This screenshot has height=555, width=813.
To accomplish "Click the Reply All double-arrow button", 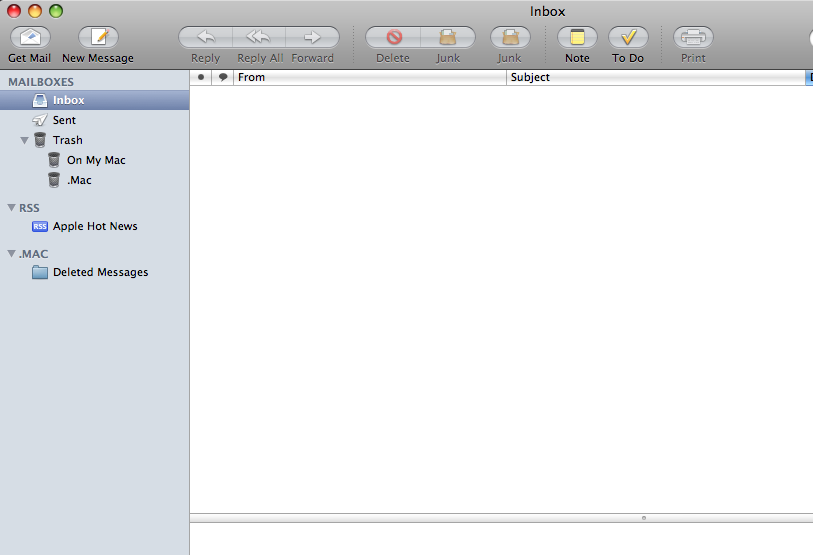I will pos(259,37).
